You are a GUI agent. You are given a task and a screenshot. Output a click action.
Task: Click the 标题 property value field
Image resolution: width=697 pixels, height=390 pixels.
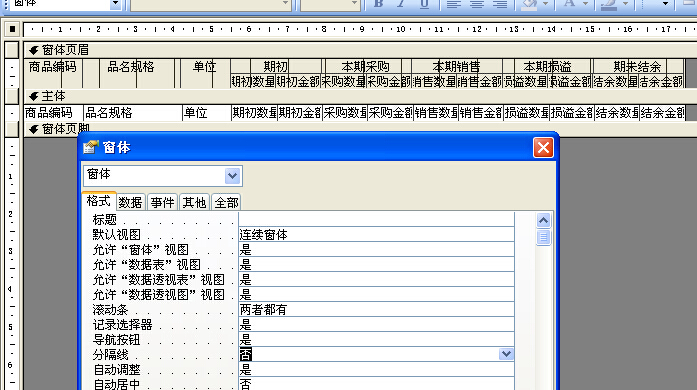point(377,219)
